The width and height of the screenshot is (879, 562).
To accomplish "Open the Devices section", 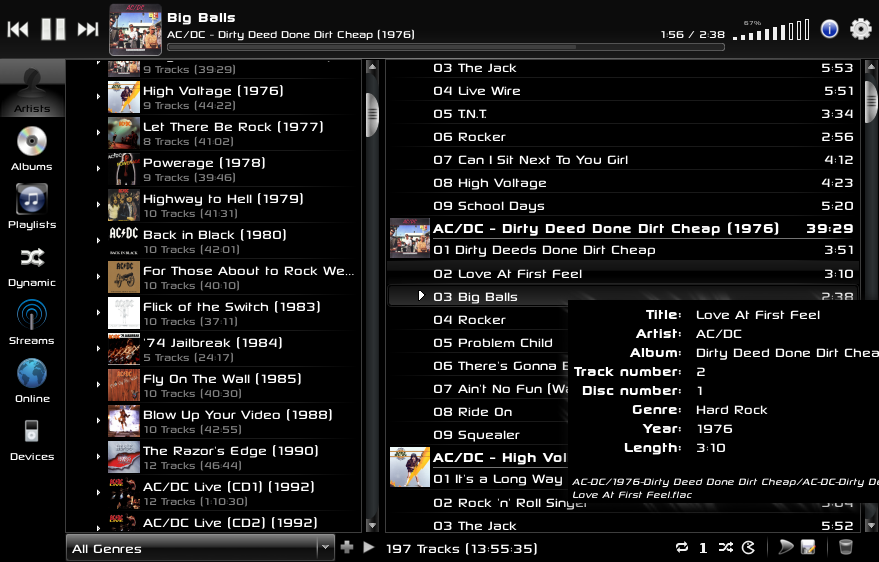I will tap(32, 439).
